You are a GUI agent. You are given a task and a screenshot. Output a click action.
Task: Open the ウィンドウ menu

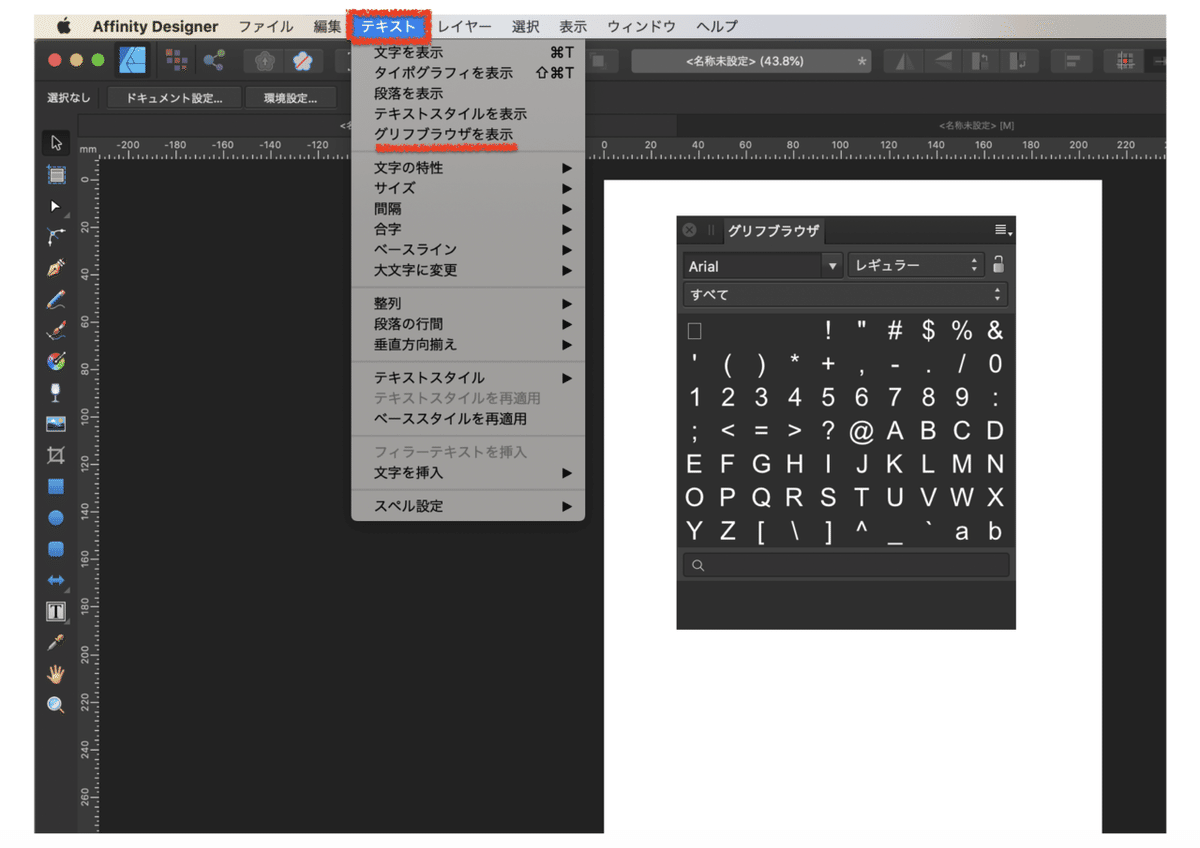(641, 26)
